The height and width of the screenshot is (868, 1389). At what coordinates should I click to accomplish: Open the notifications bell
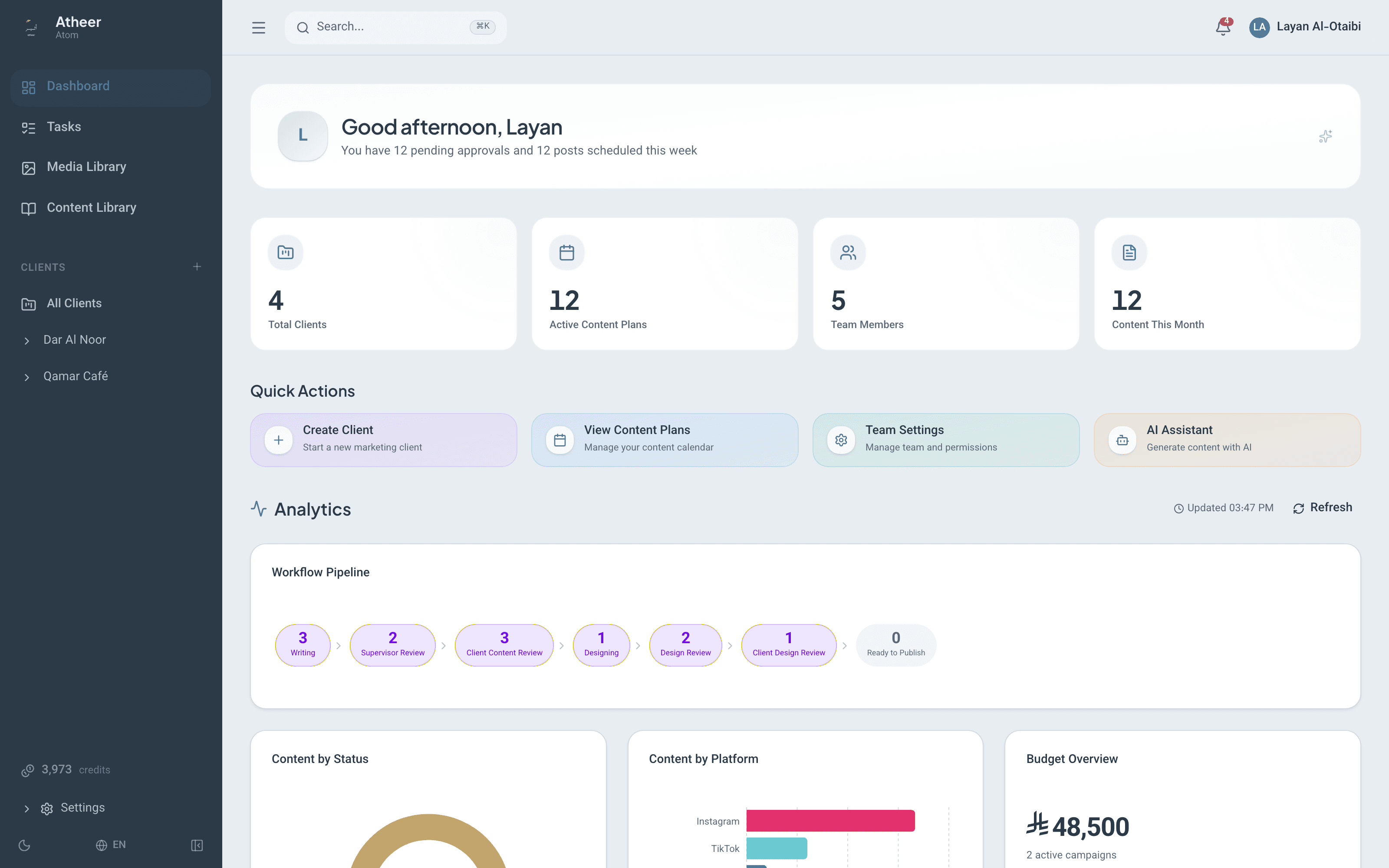1223,27
